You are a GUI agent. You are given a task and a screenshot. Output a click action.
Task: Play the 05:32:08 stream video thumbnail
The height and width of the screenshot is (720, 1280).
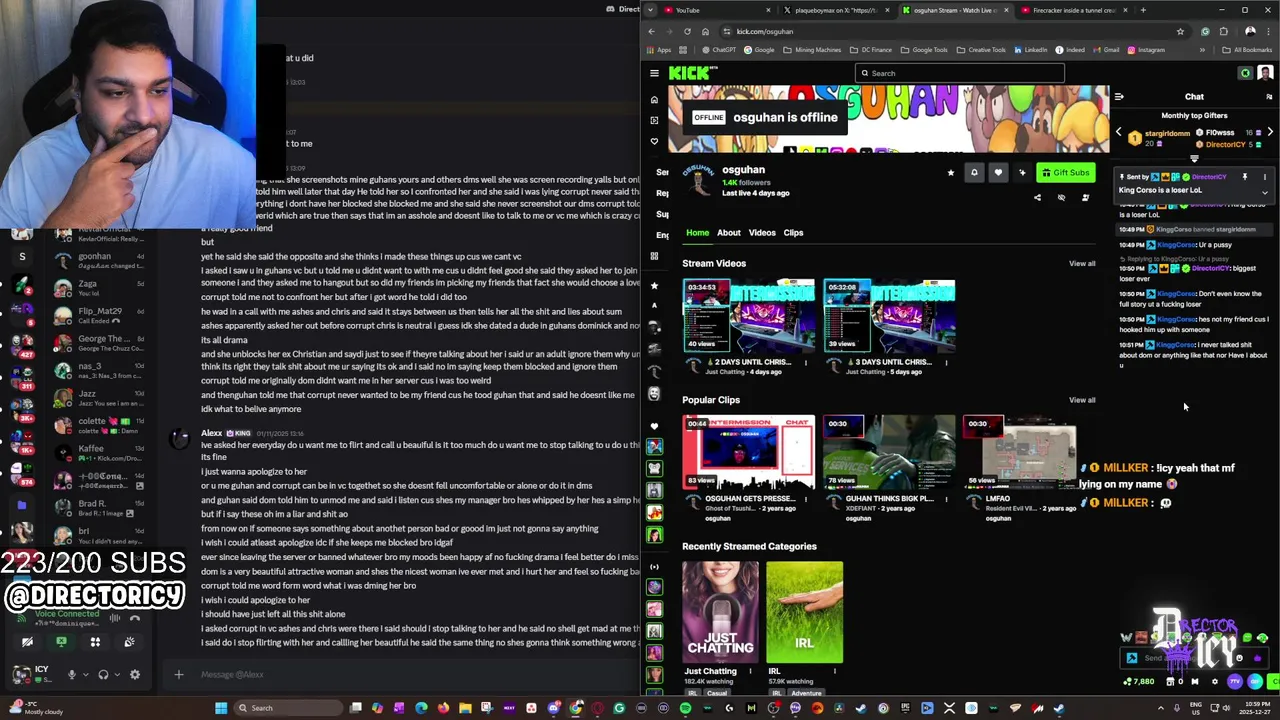(889, 316)
